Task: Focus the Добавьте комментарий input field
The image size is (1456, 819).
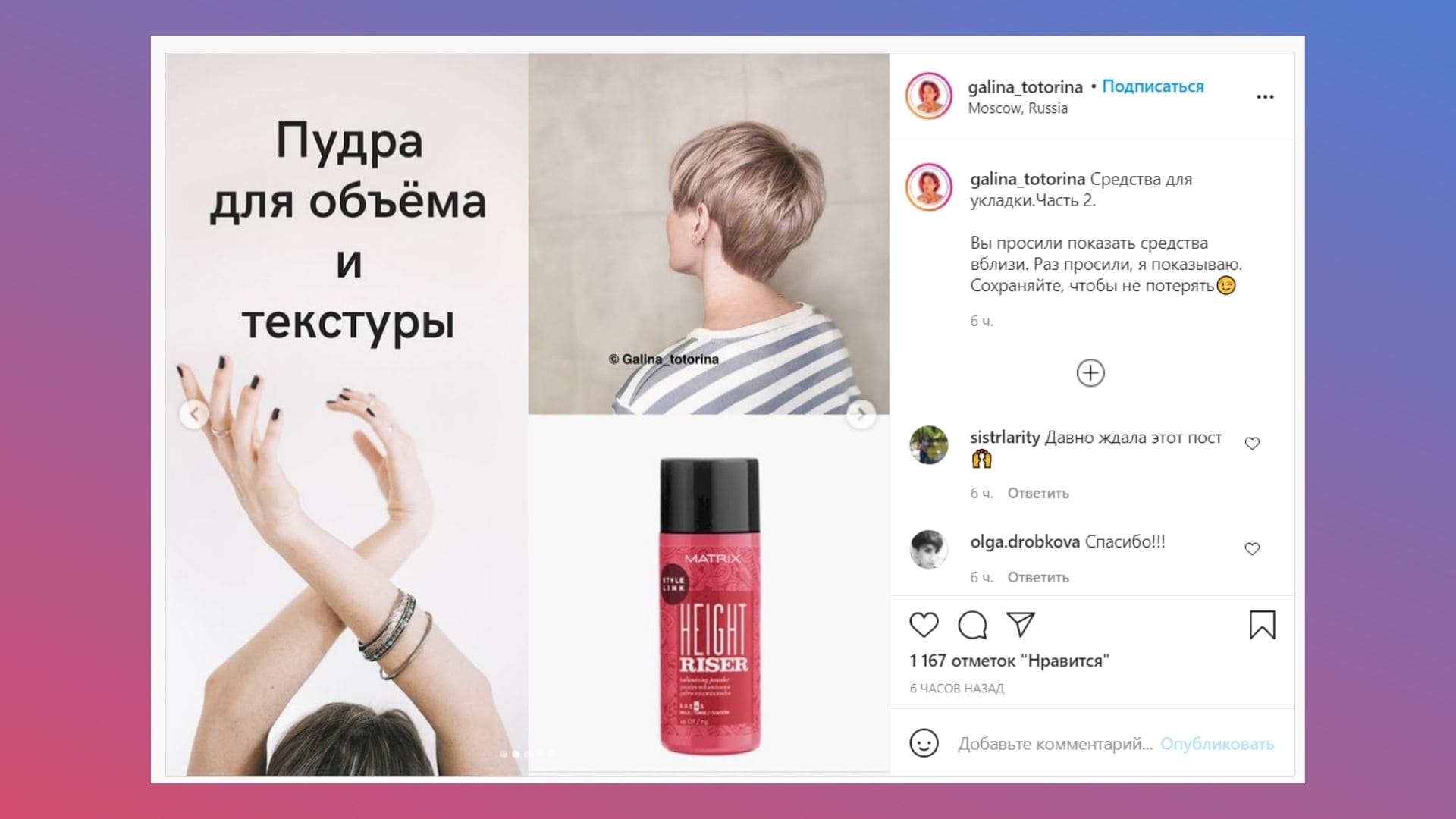Action: [1055, 744]
